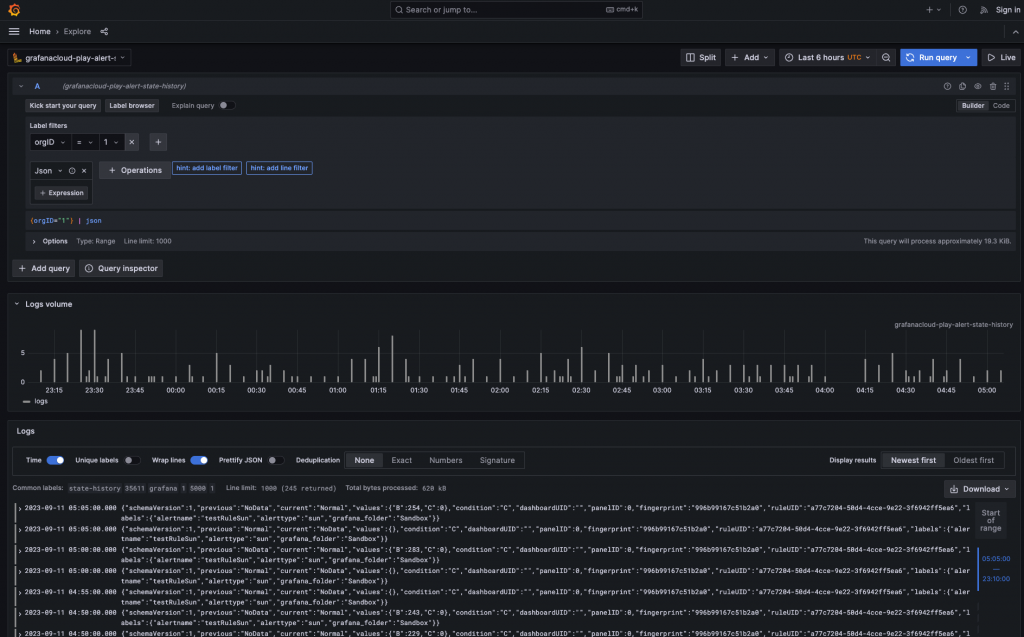This screenshot has height=637, width=1024.
Task: Show query help icon for query A
Action: tap(947, 86)
